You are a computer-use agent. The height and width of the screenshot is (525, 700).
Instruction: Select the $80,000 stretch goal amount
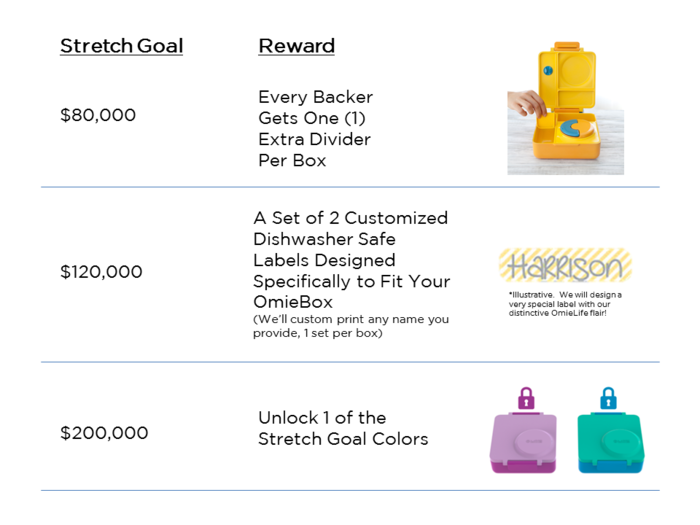pos(98,115)
